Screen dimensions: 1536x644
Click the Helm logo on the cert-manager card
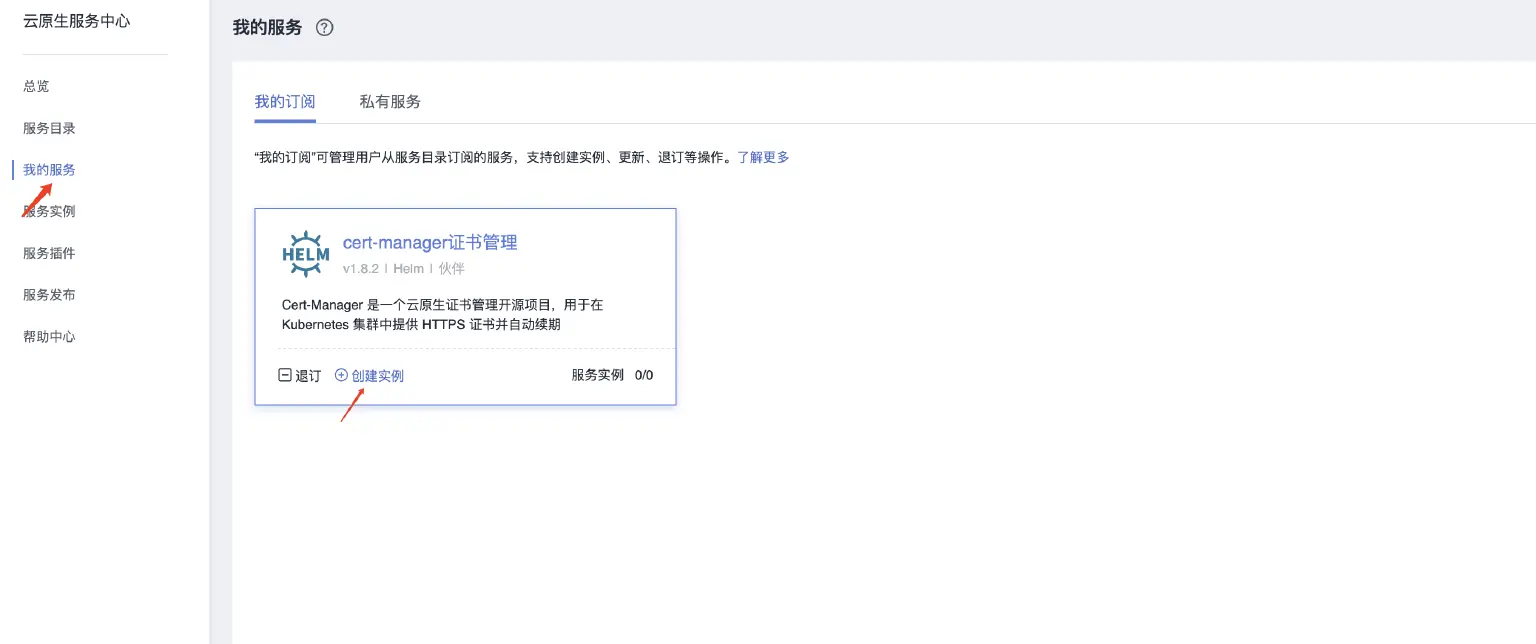pyautogui.click(x=305, y=254)
